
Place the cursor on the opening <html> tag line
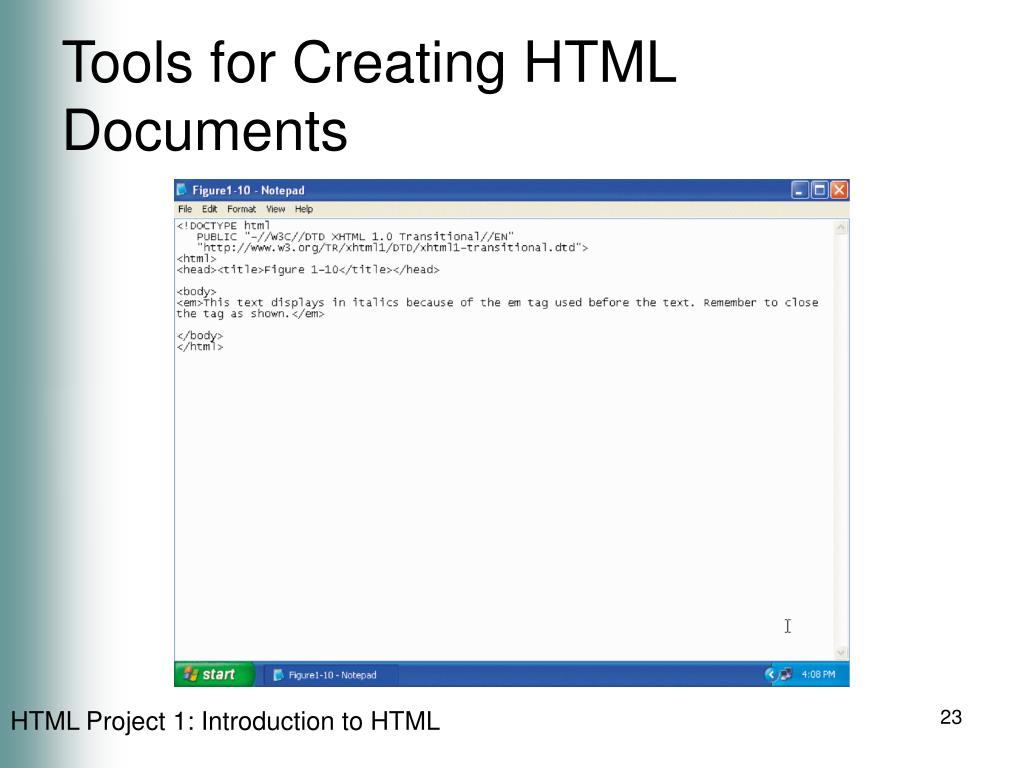pyautogui.click(x=196, y=259)
